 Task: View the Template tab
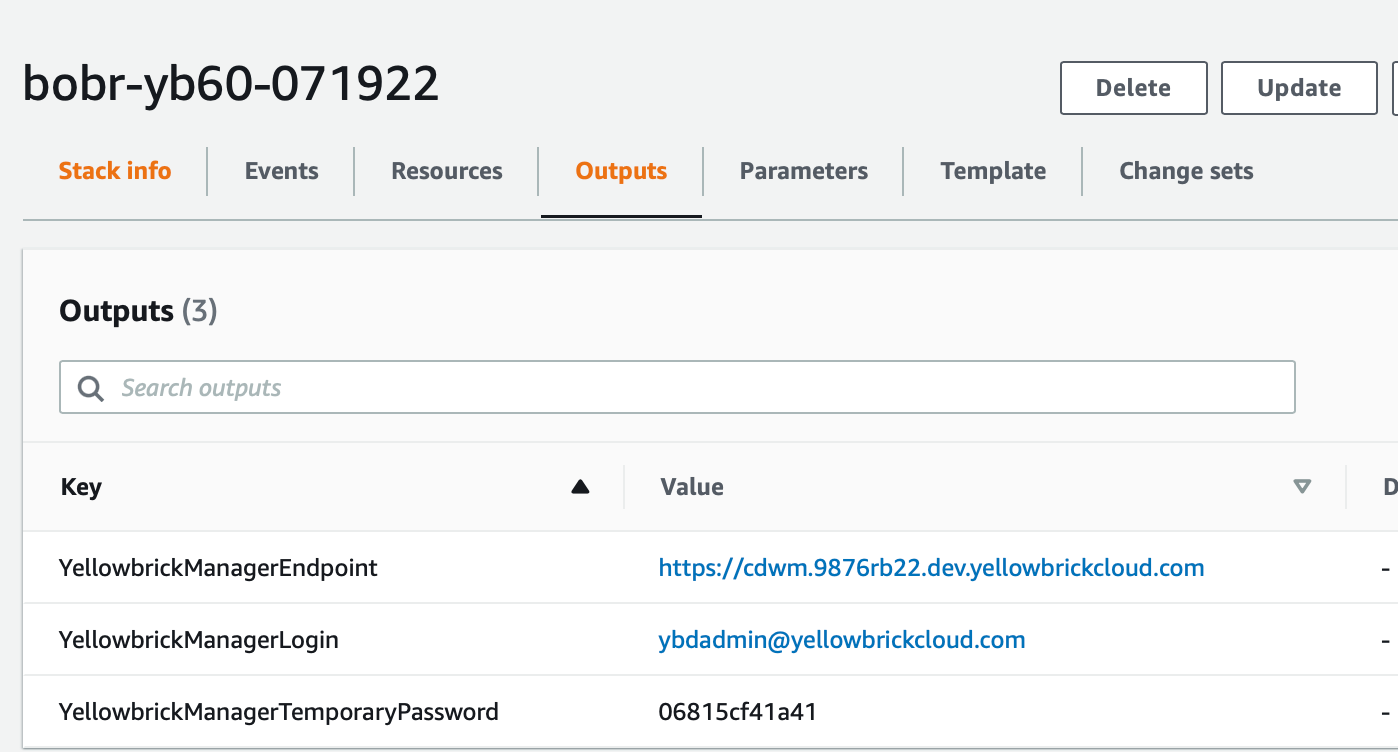993,171
